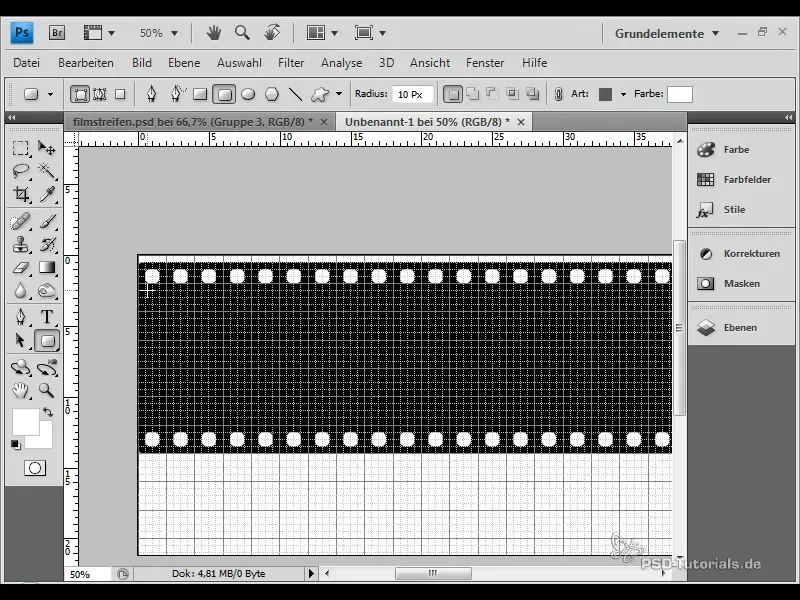Viewport: 800px width, 600px height.
Task: Open the Ebenen panel
Action: 741,328
